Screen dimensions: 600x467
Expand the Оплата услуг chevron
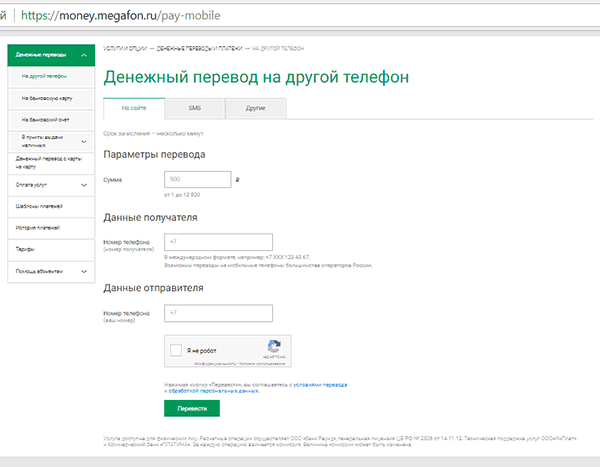[84, 185]
